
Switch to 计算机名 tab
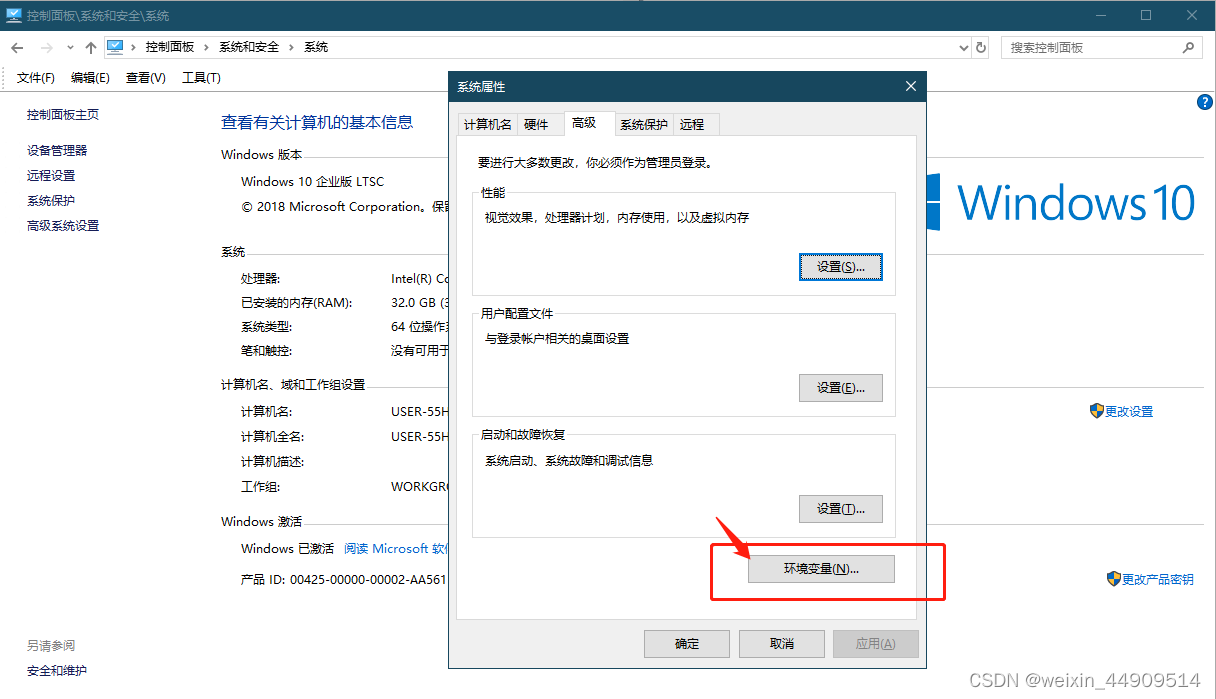[487, 124]
